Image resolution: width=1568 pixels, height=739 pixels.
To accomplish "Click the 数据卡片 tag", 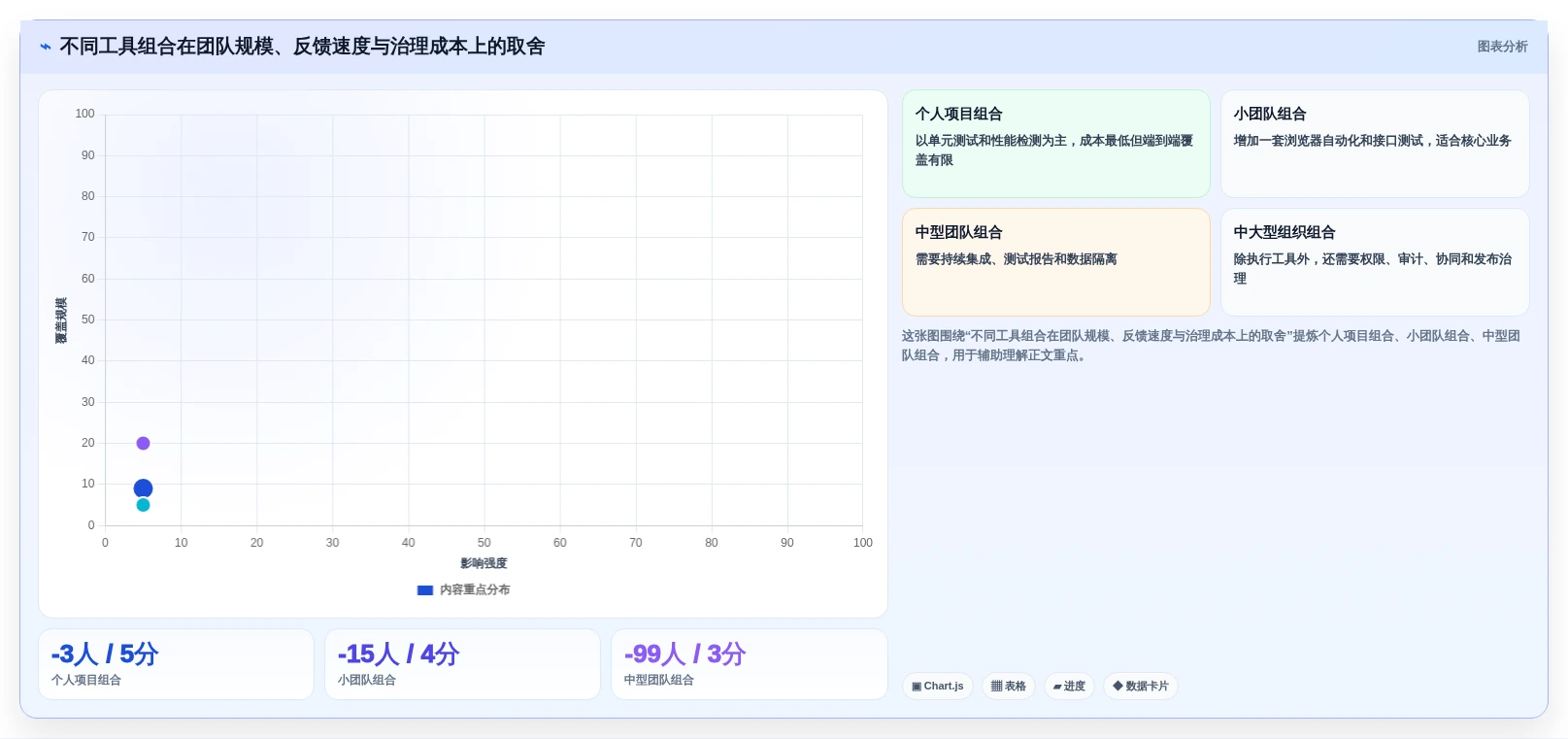I will [x=1141, y=686].
